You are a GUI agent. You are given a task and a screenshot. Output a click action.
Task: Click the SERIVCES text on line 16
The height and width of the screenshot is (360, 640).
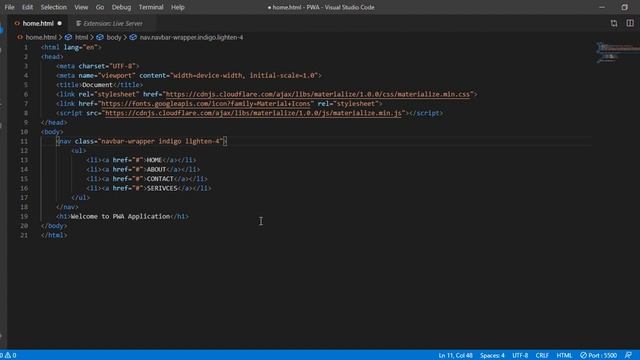coord(162,188)
